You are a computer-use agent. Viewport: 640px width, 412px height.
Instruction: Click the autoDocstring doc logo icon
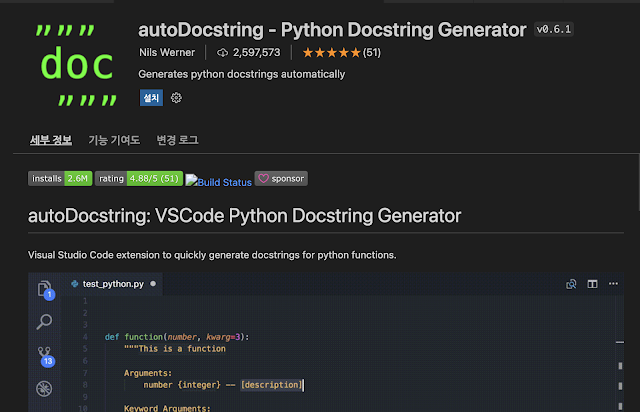pyautogui.click(x=77, y=65)
